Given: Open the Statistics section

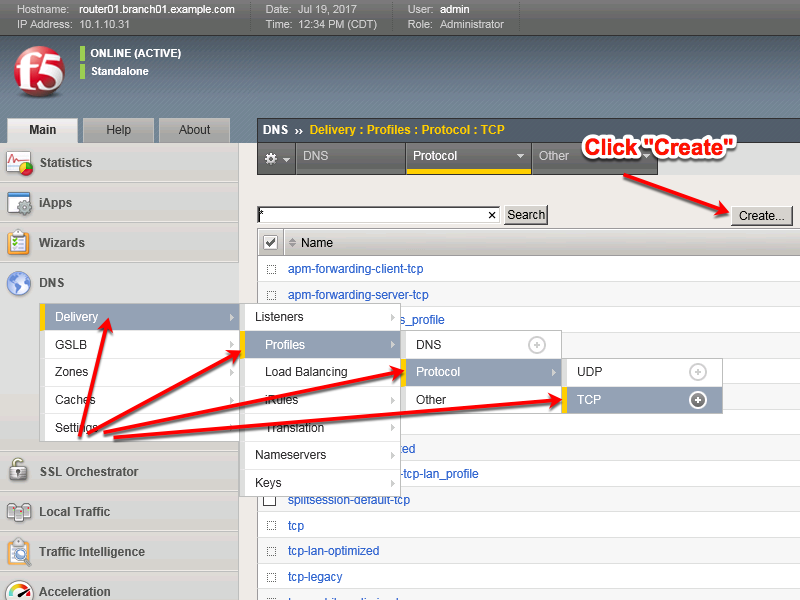Looking at the screenshot, I should [119, 163].
